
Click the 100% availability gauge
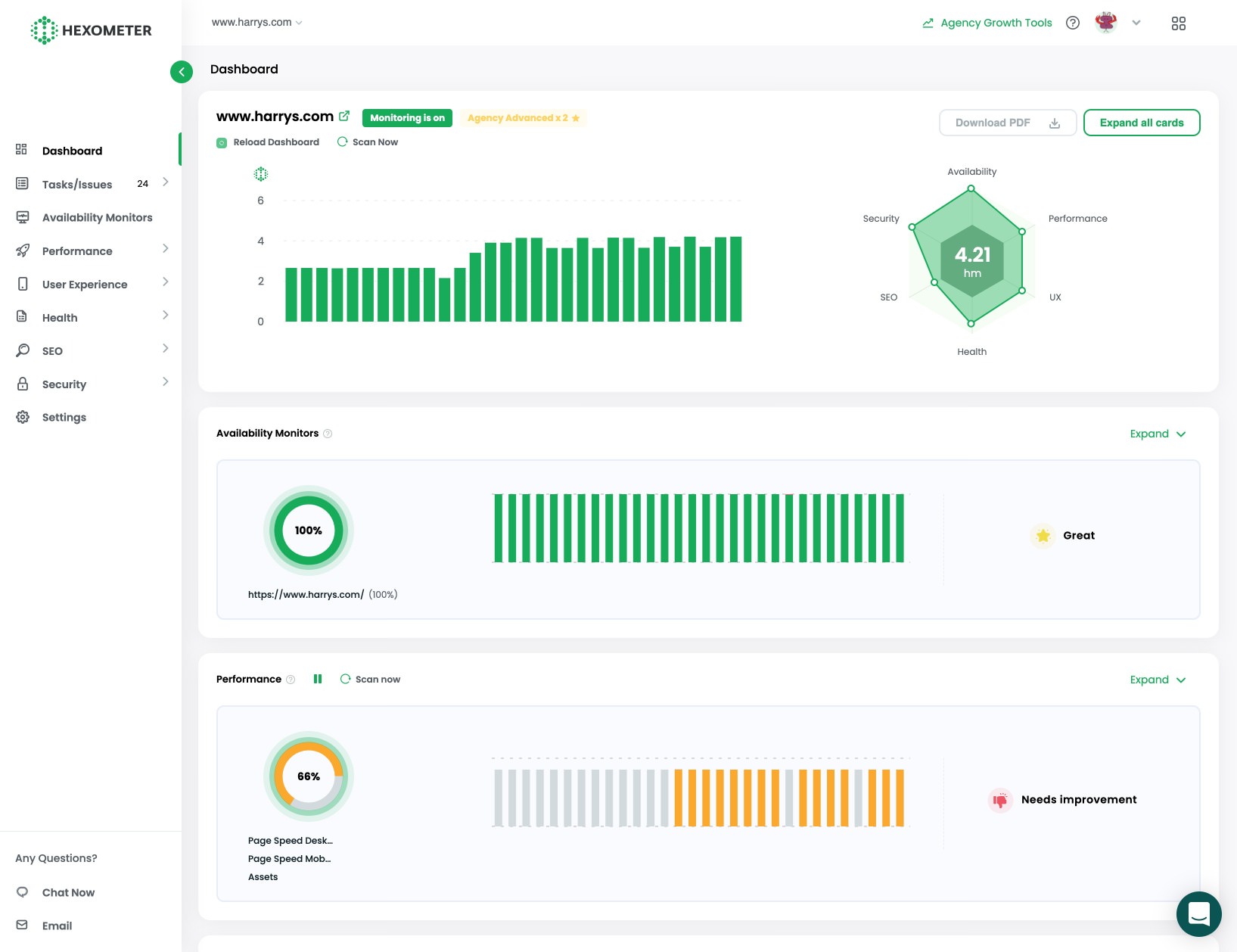(x=308, y=530)
